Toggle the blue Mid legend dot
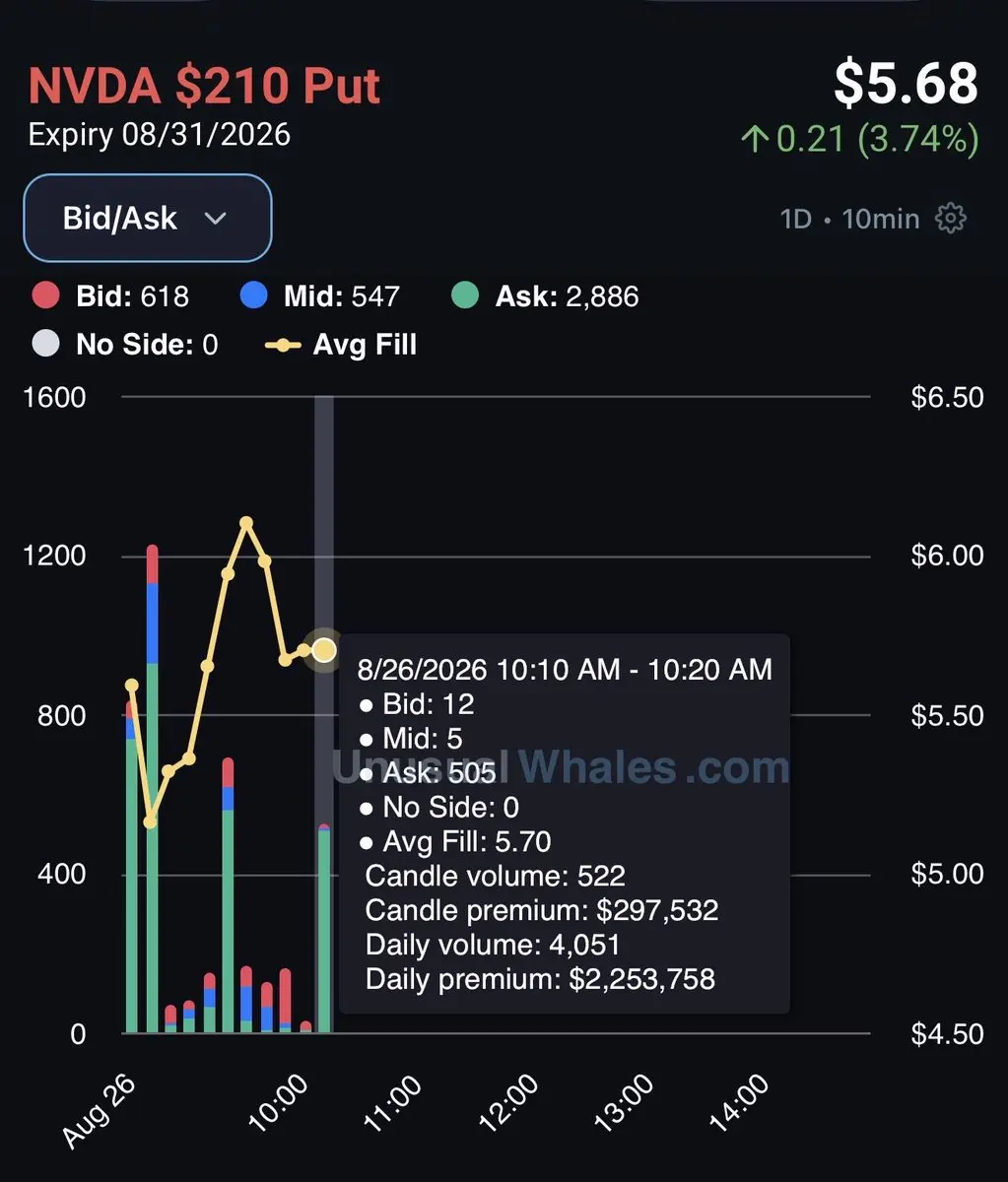The image size is (1008, 1182). (x=253, y=295)
